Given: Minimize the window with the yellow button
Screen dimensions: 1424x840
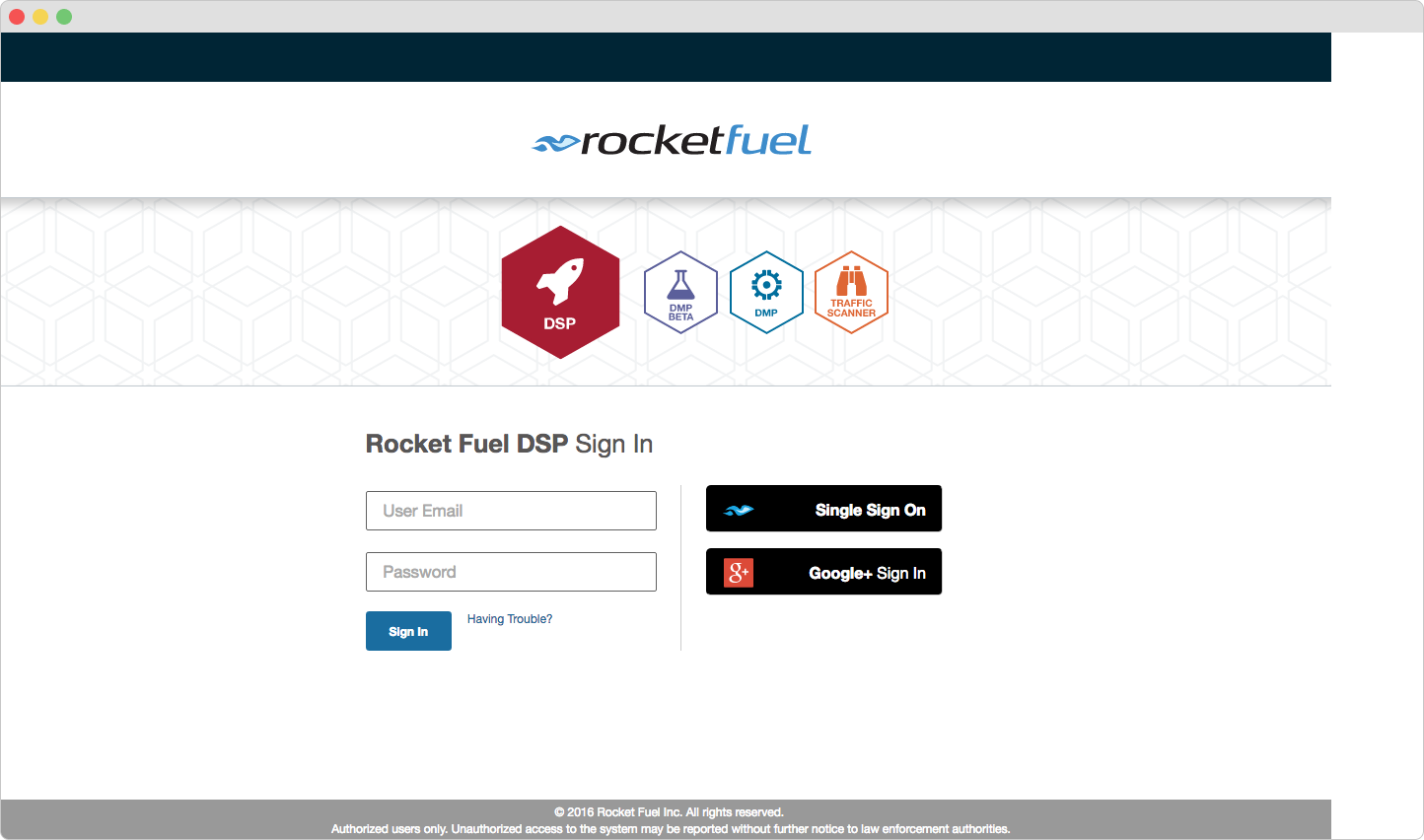Looking at the screenshot, I should click(x=40, y=17).
